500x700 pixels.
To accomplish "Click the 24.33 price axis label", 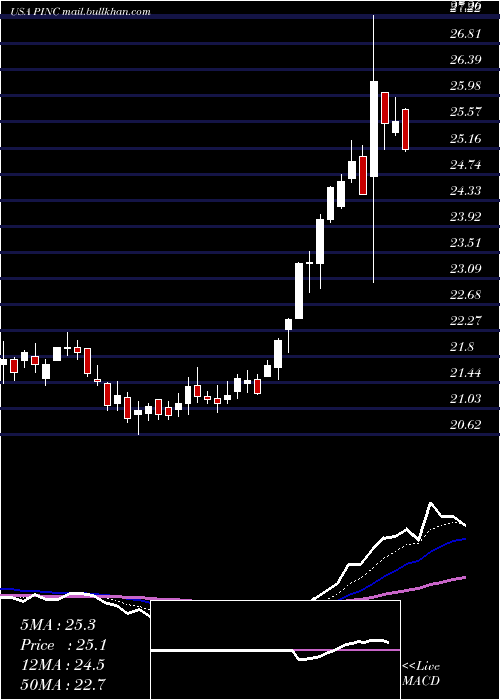I will tap(466, 191).
